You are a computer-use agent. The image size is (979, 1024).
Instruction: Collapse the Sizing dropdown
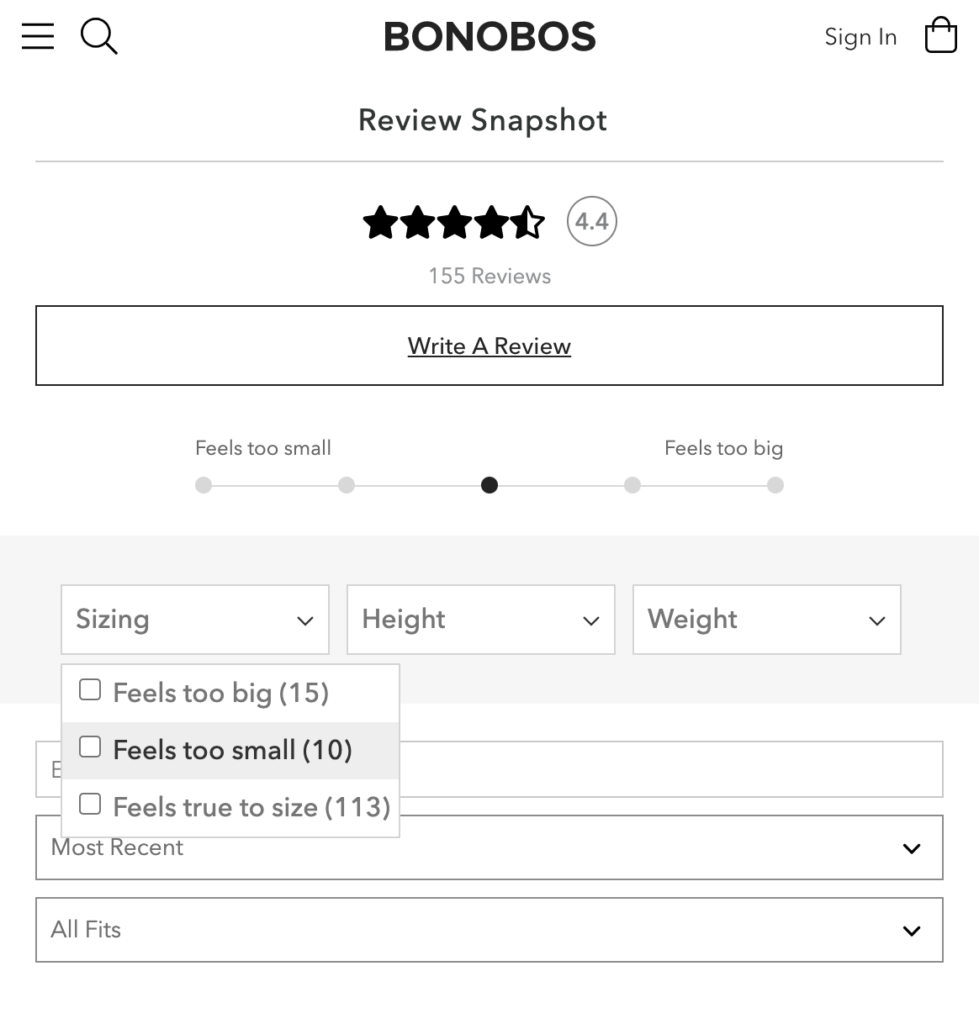pyautogui.click(x=195, y=620)
